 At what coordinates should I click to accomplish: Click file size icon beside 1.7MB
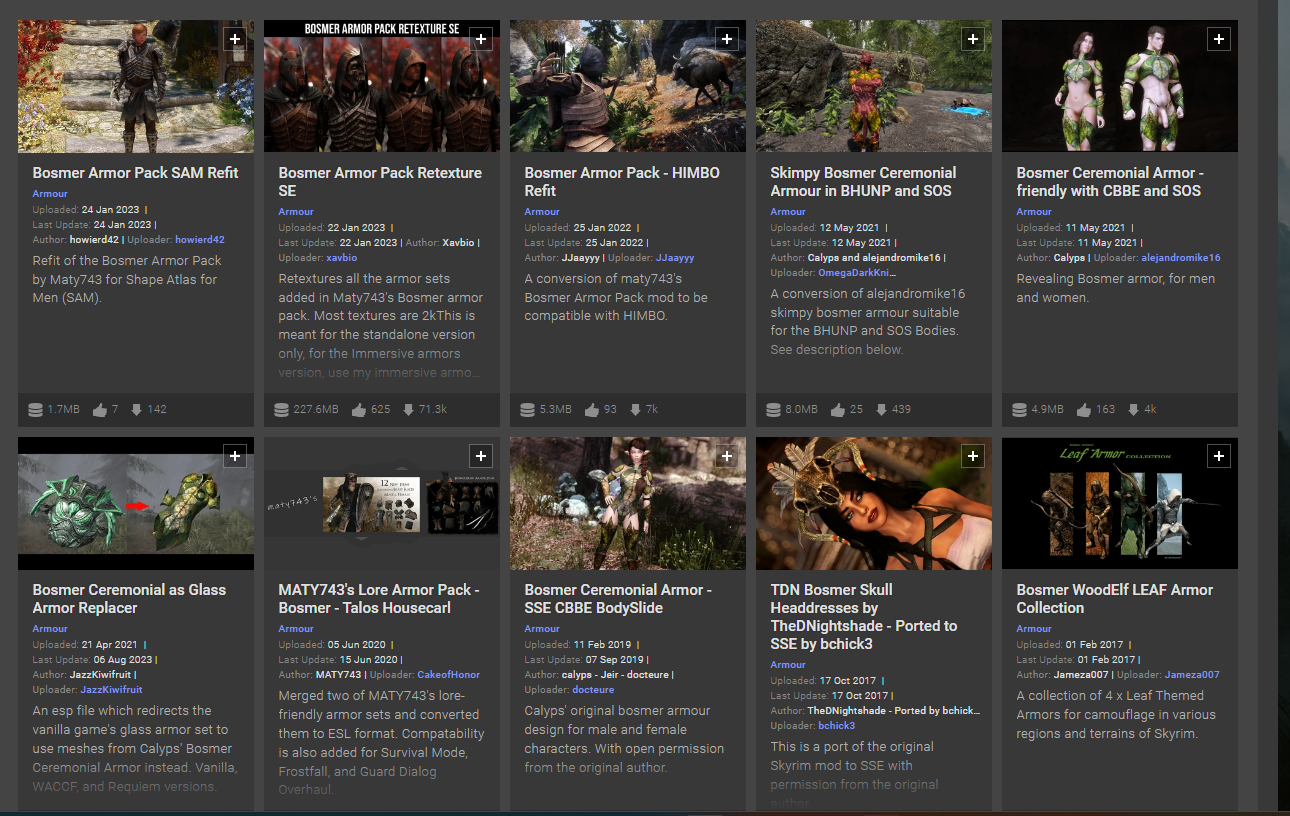point(36,409)
